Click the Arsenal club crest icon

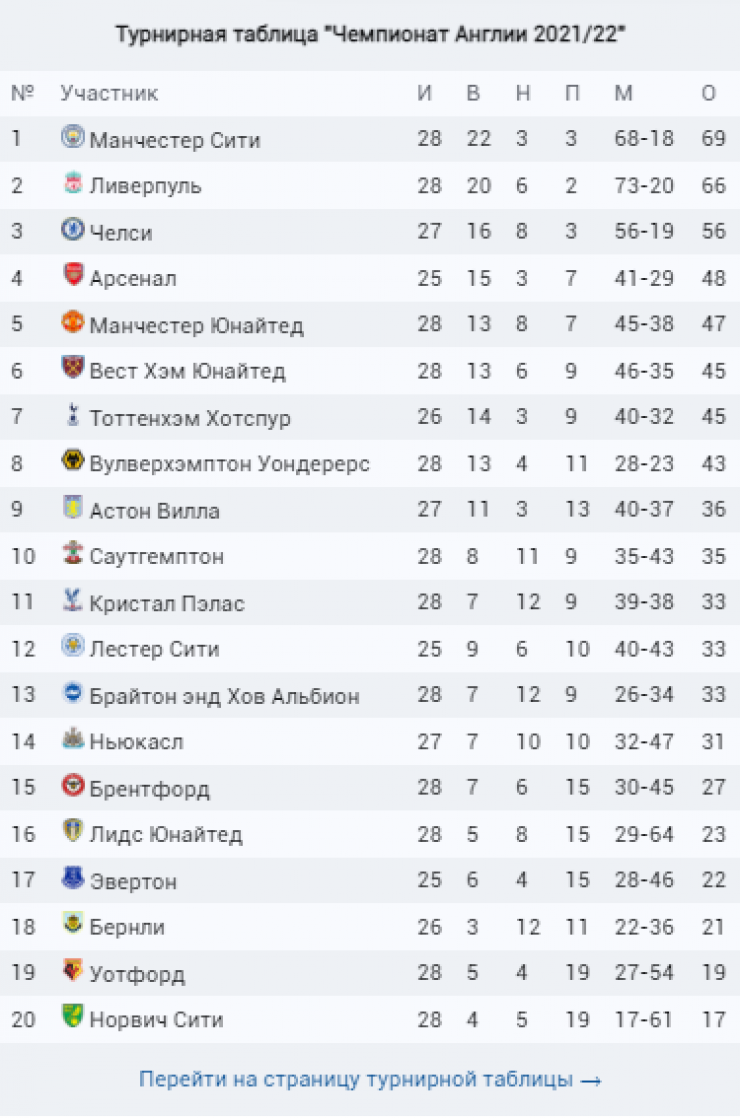click(x=73, y=277)
